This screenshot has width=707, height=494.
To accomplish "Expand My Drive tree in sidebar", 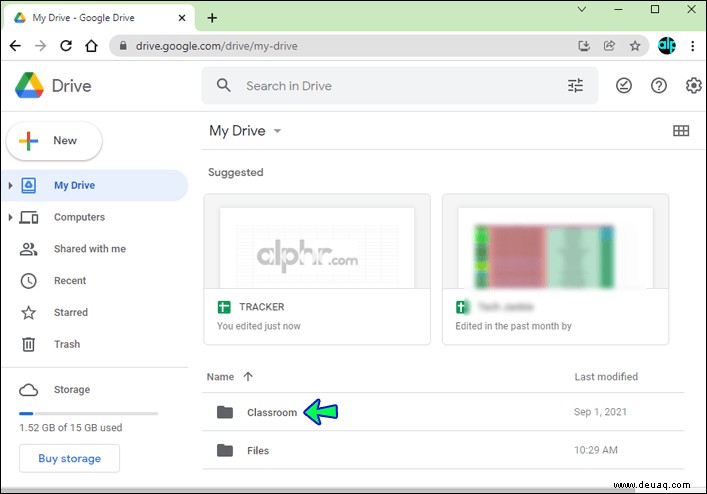I will (x=10, y=185).
